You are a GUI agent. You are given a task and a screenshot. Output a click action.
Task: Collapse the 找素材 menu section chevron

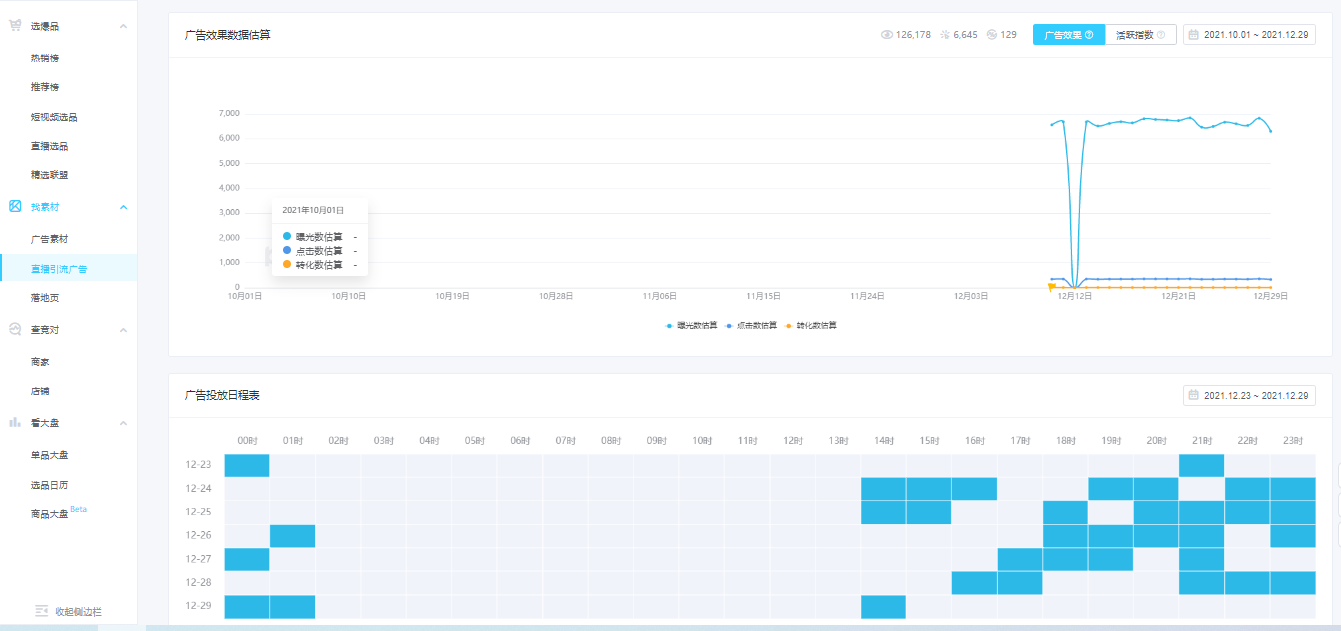[123, 207]
